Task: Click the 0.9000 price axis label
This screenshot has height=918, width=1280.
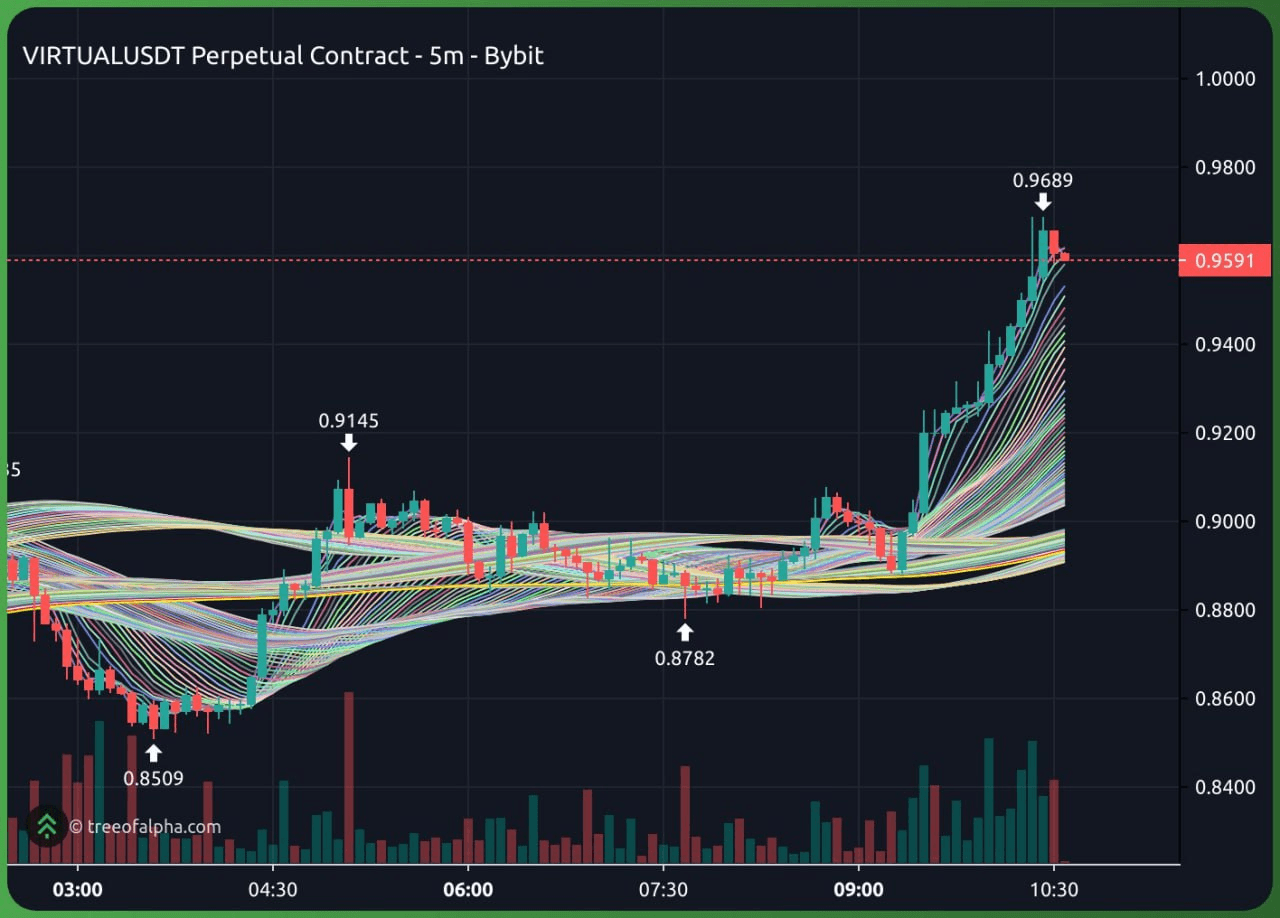Action: point(1225,521)
